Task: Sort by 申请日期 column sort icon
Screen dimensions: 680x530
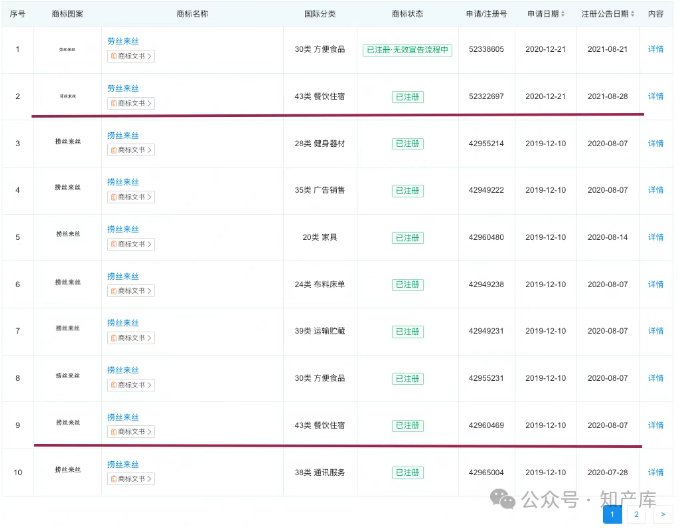Action: tap(563, 14)
